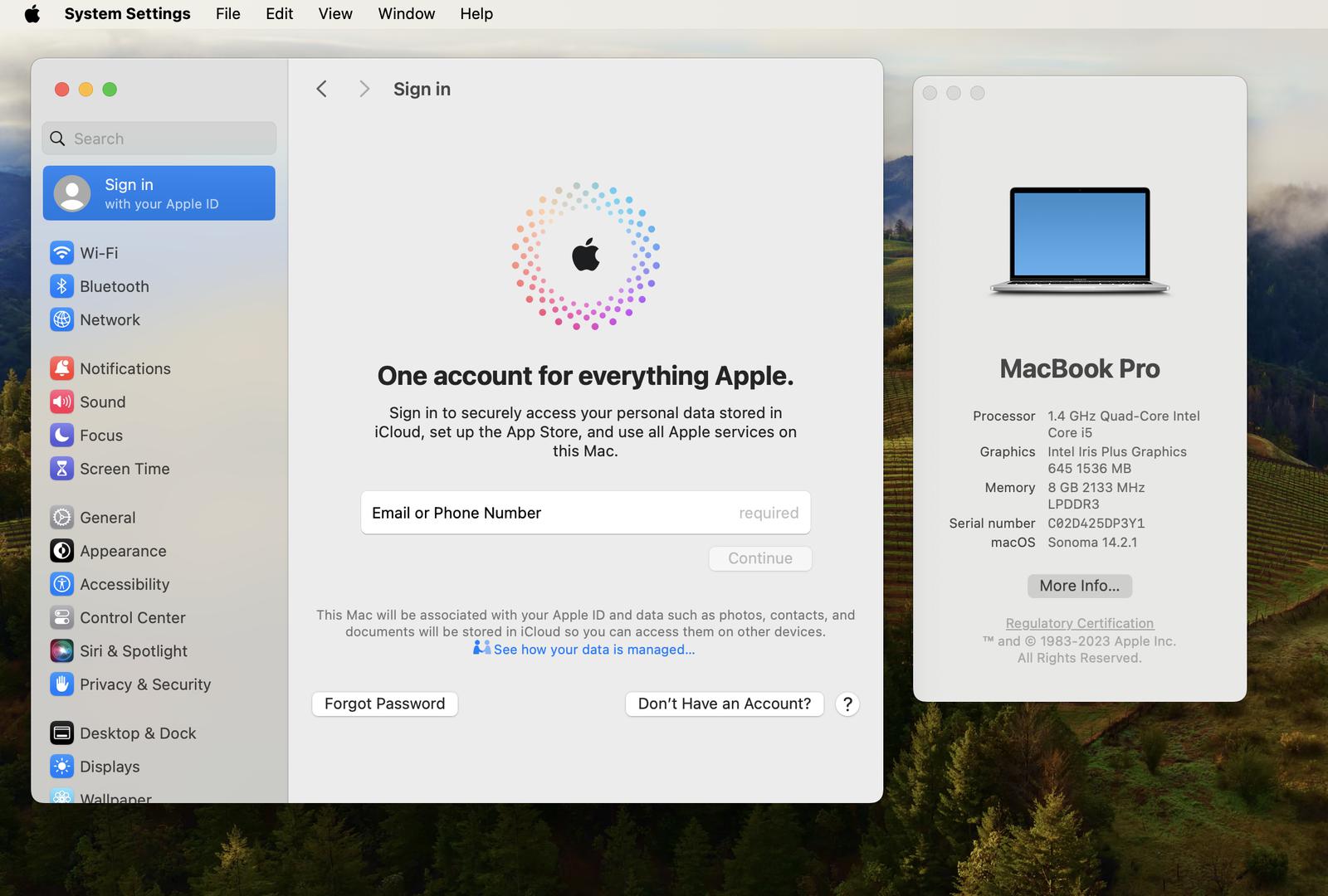Go forward with the right chevron
Screen dimensions: 1328x896
click(364, 89)
